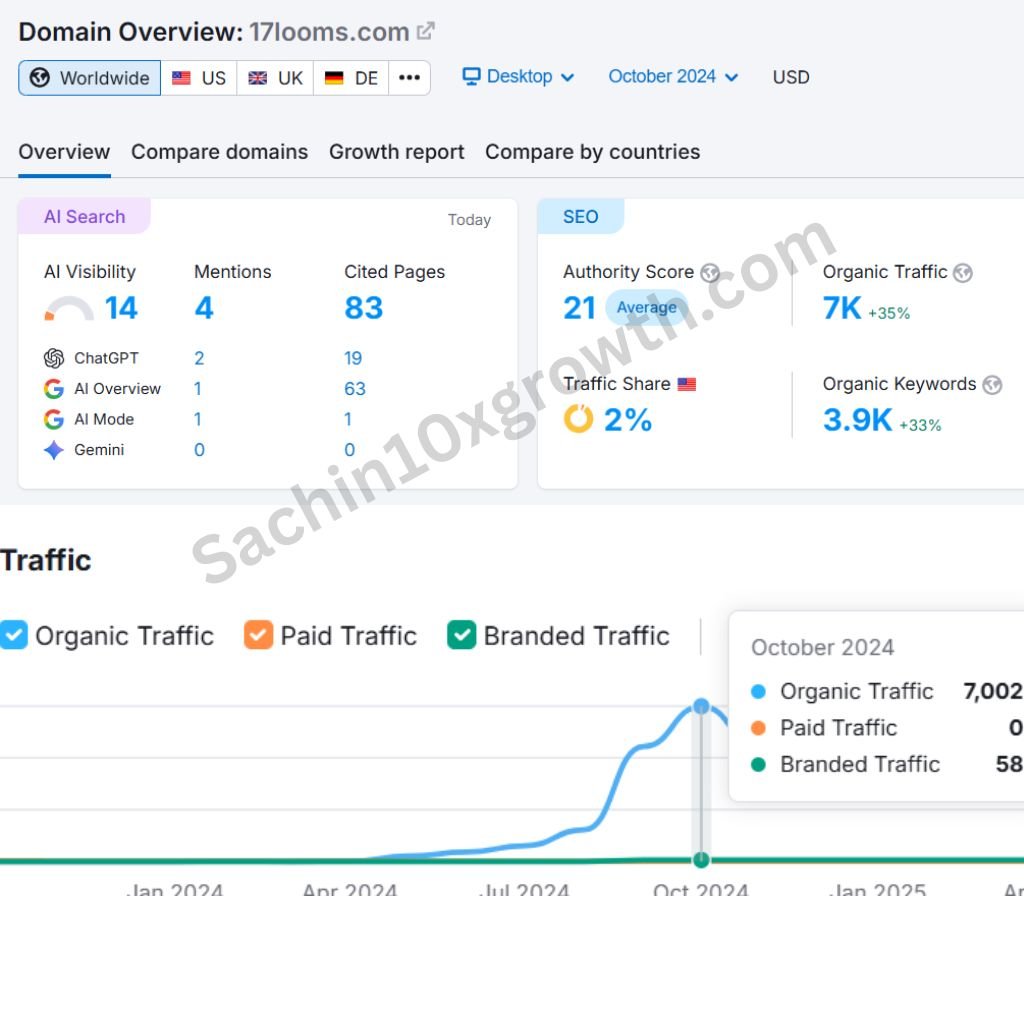This screenshot has height=1024, width=1024.
Task: Click the ChatGPT logo icon
Action: tap(54, 358)
